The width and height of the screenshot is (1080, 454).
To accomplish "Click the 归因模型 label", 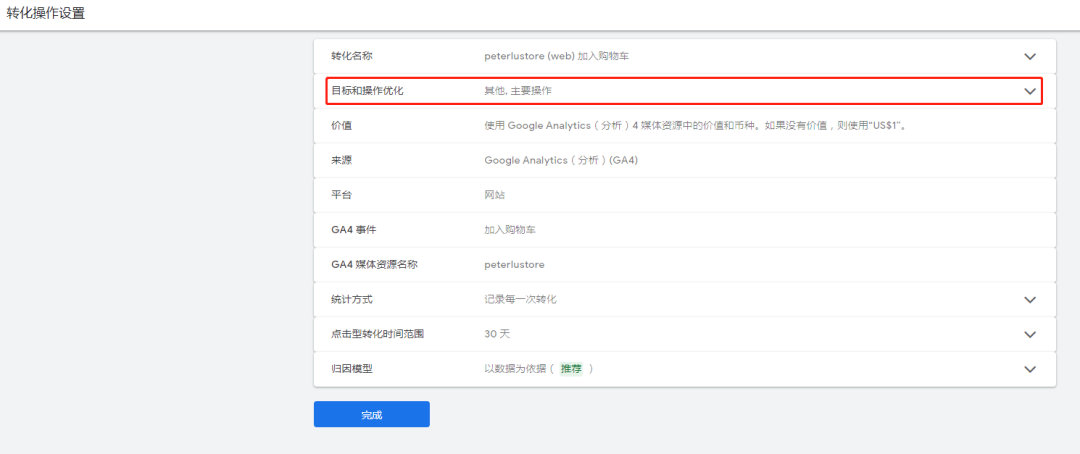I will [352, 369].
